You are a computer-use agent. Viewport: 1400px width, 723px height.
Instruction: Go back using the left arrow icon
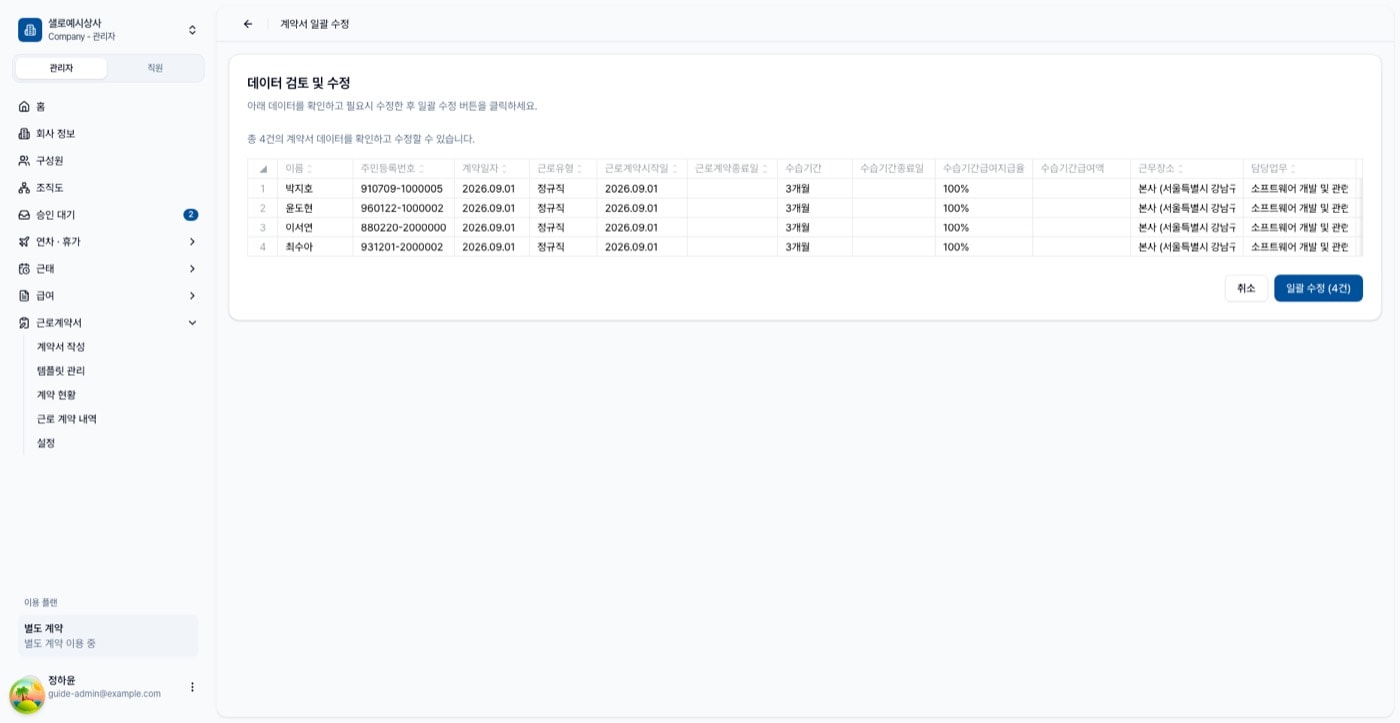pyautogui.click(x=248, y=24)
